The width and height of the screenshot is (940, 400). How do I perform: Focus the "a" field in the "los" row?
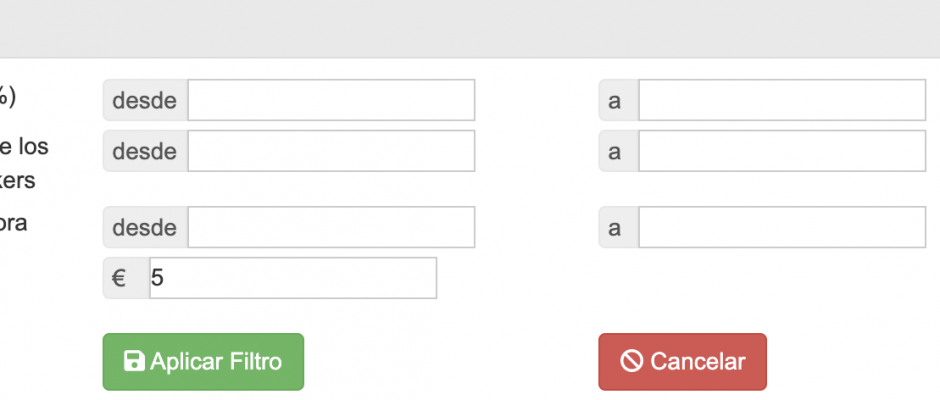coord(782,151)
